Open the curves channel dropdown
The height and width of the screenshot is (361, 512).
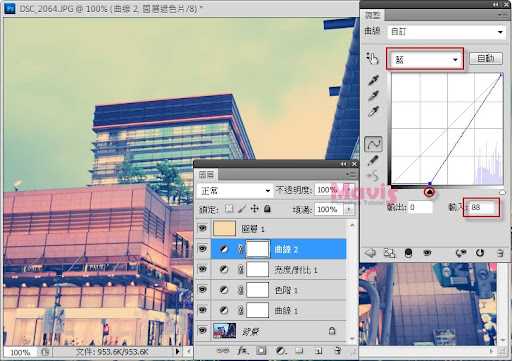pyautogui.click(x=425, y=59)
